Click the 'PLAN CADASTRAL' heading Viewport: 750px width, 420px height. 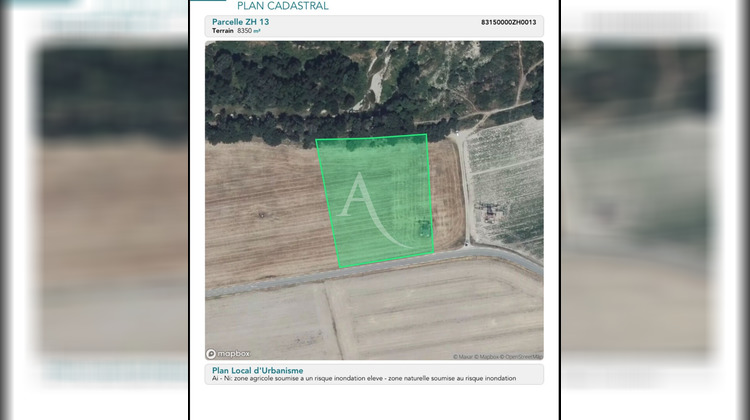tap(283, 6)
